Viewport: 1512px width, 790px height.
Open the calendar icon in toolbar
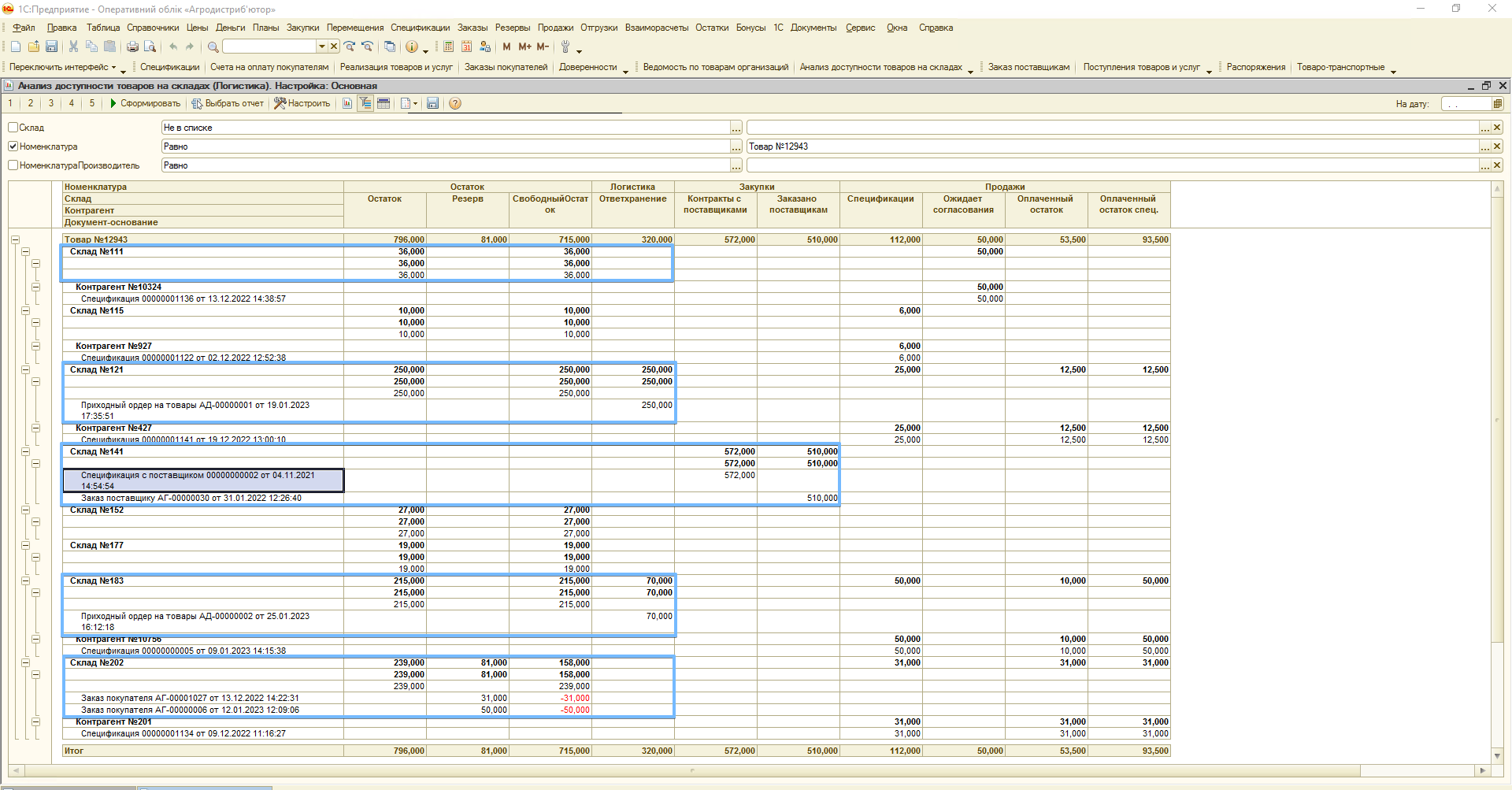click(466, 47)
